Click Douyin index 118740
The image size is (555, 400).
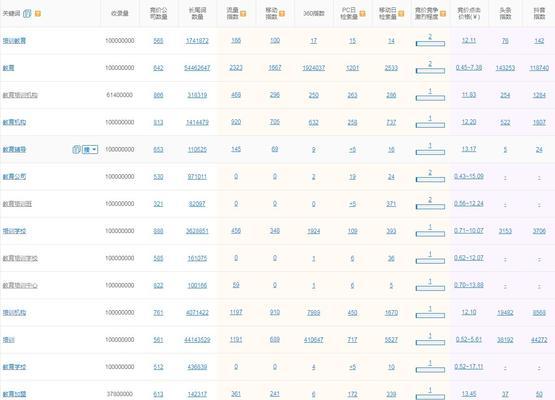(539, 68)
